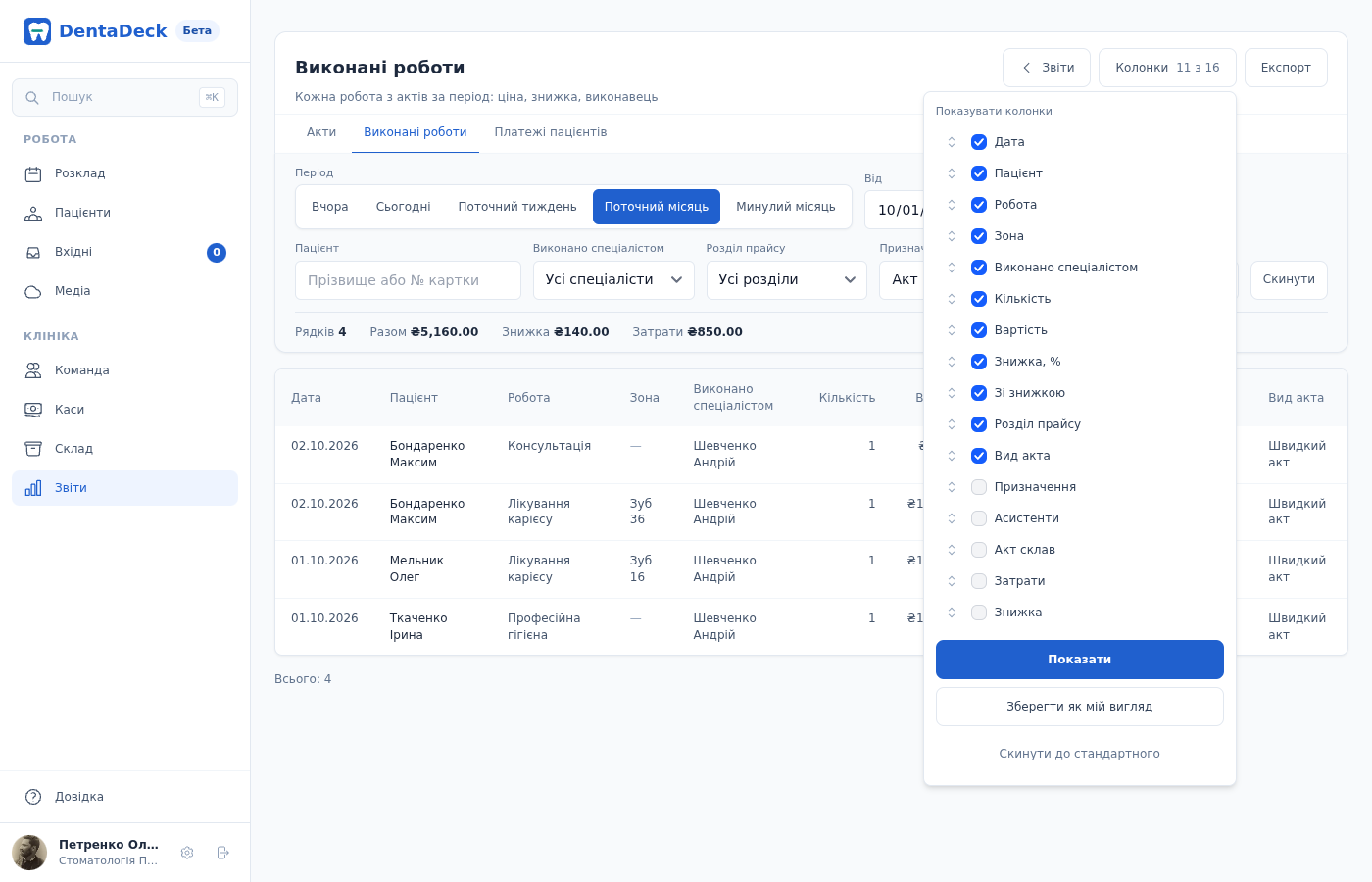The height and width of the screenshot is (882, 1372).
Task: Open Медіа cloud icon
Action: (33, 292)
